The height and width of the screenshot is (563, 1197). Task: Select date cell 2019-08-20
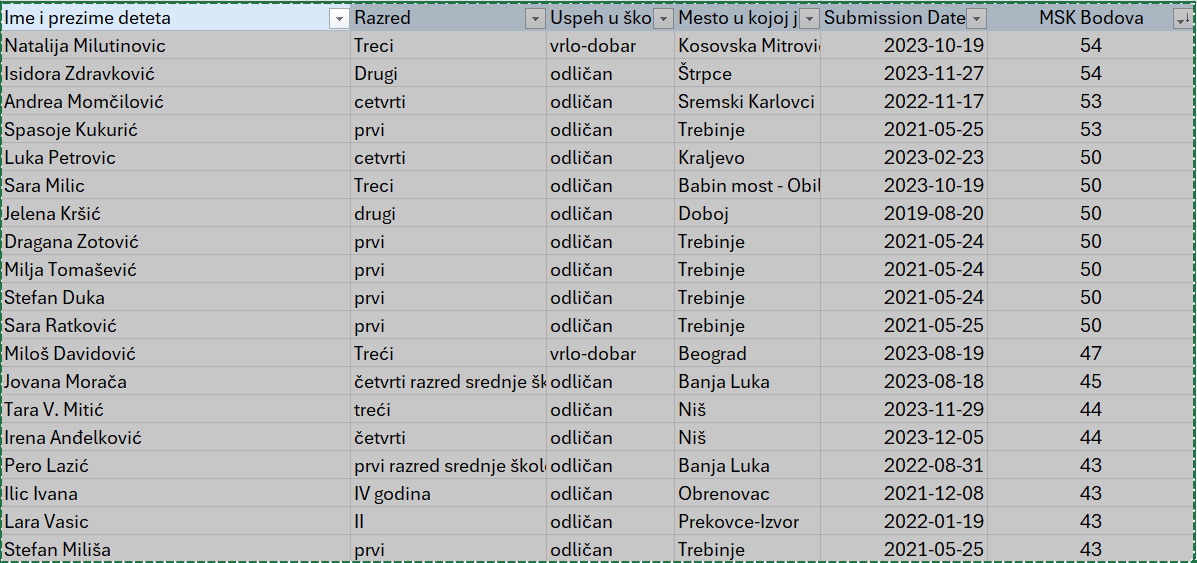(932, 214)
